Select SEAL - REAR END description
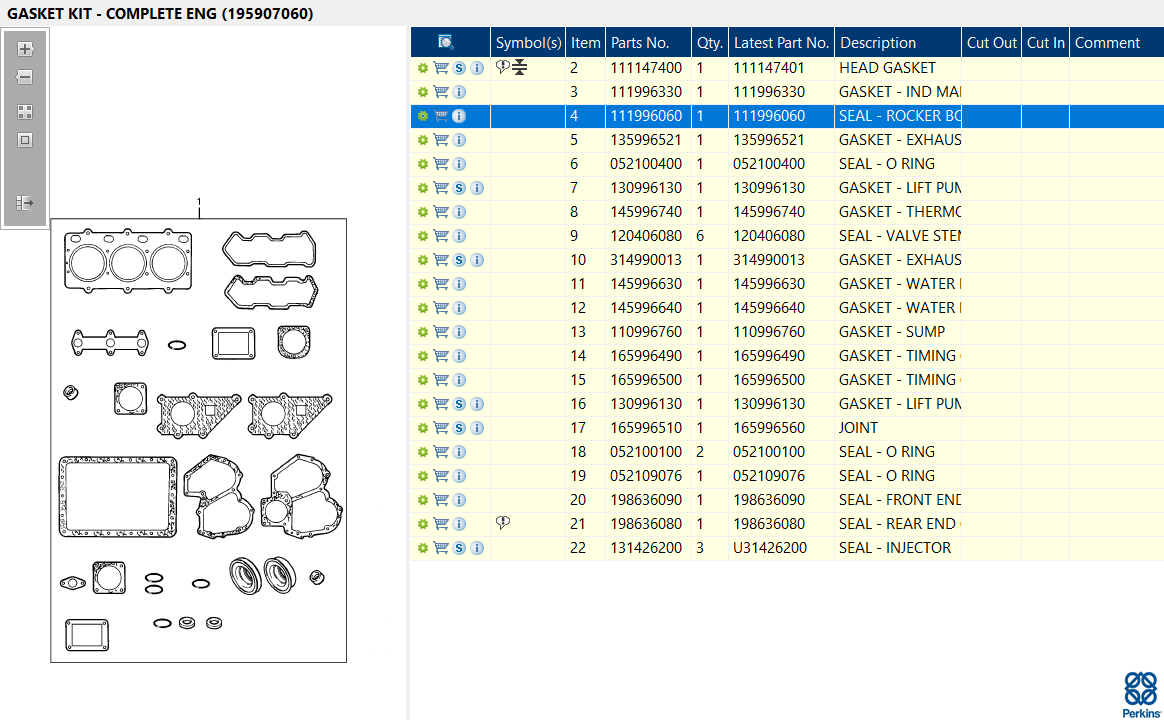 tap(899, 524)
